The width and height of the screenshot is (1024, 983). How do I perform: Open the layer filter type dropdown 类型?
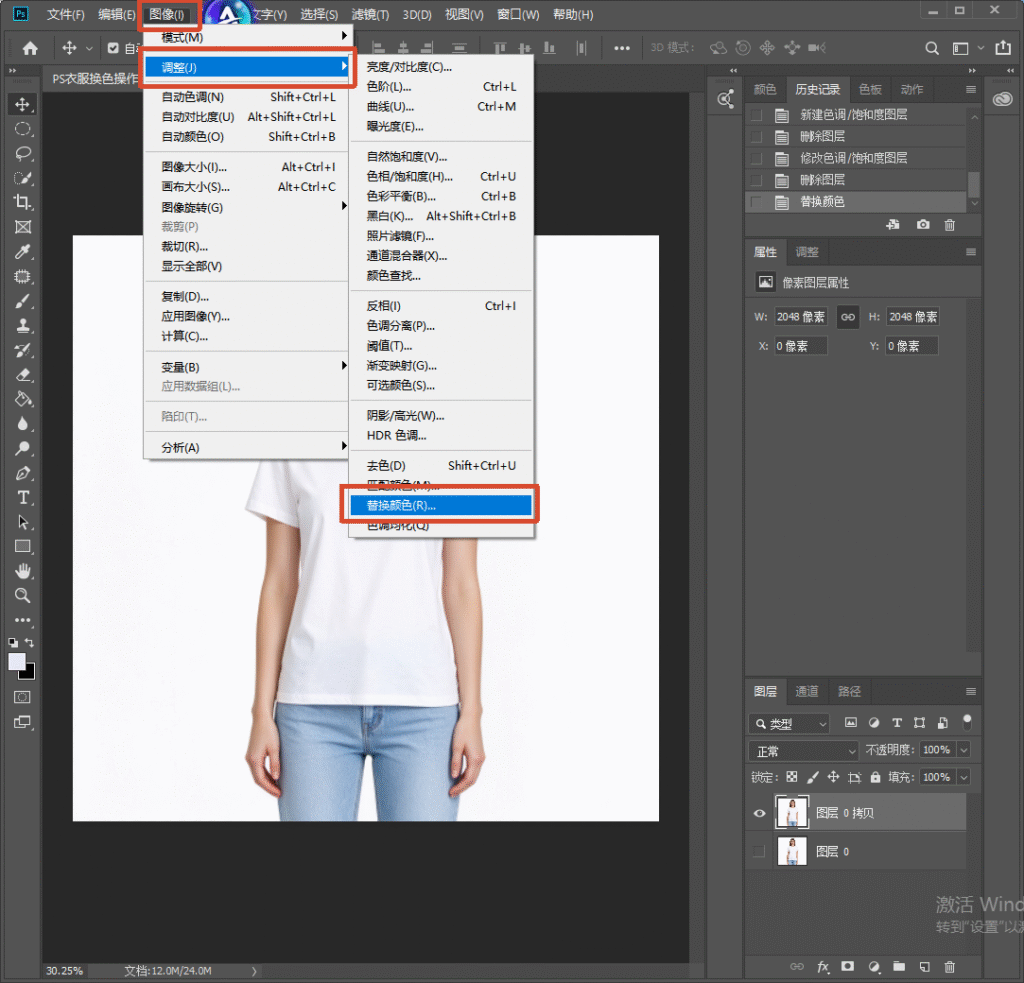tap(789, 723)
